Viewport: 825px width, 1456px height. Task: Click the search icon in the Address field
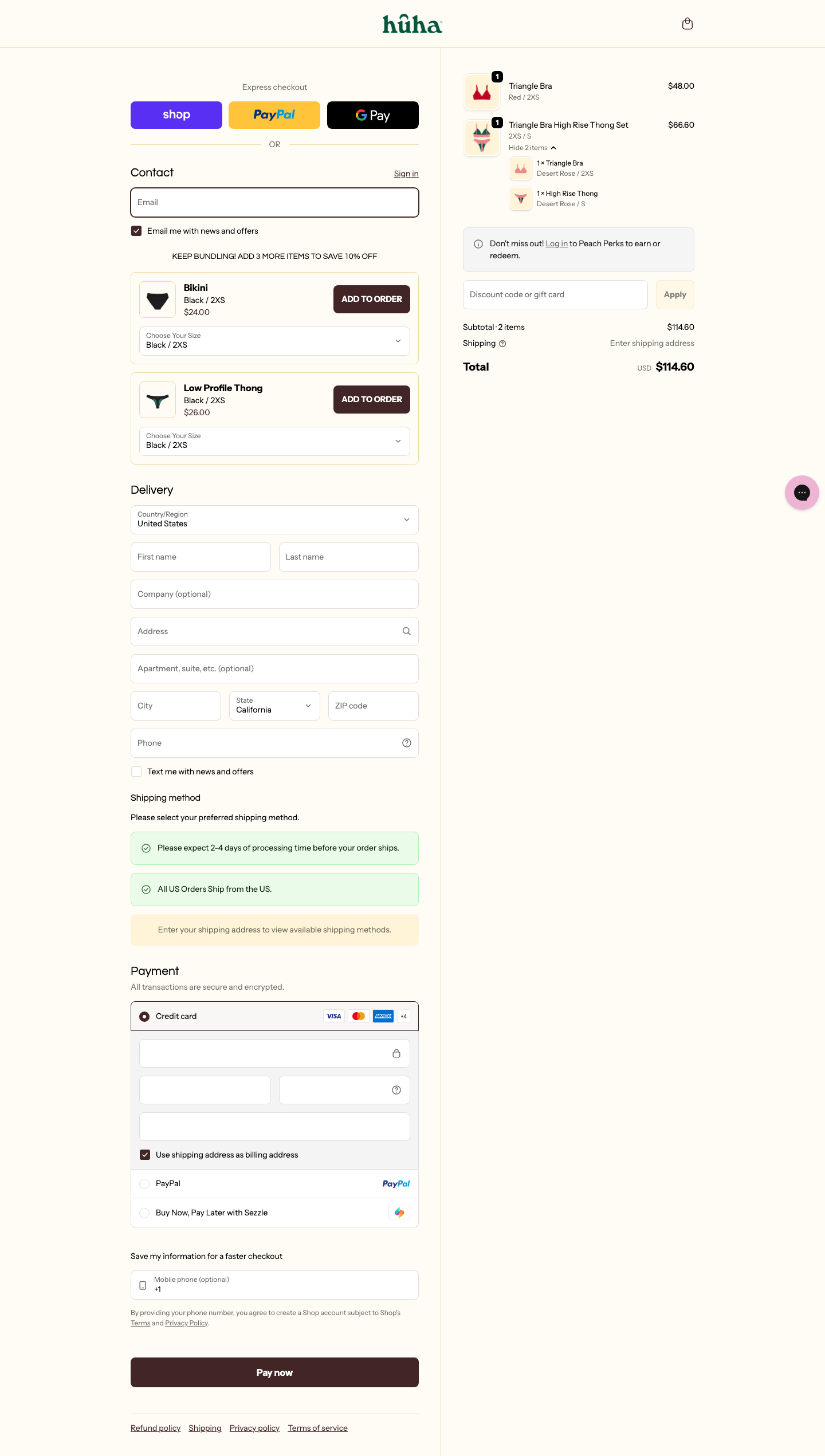pyautogui.click(x=406, y=631)
